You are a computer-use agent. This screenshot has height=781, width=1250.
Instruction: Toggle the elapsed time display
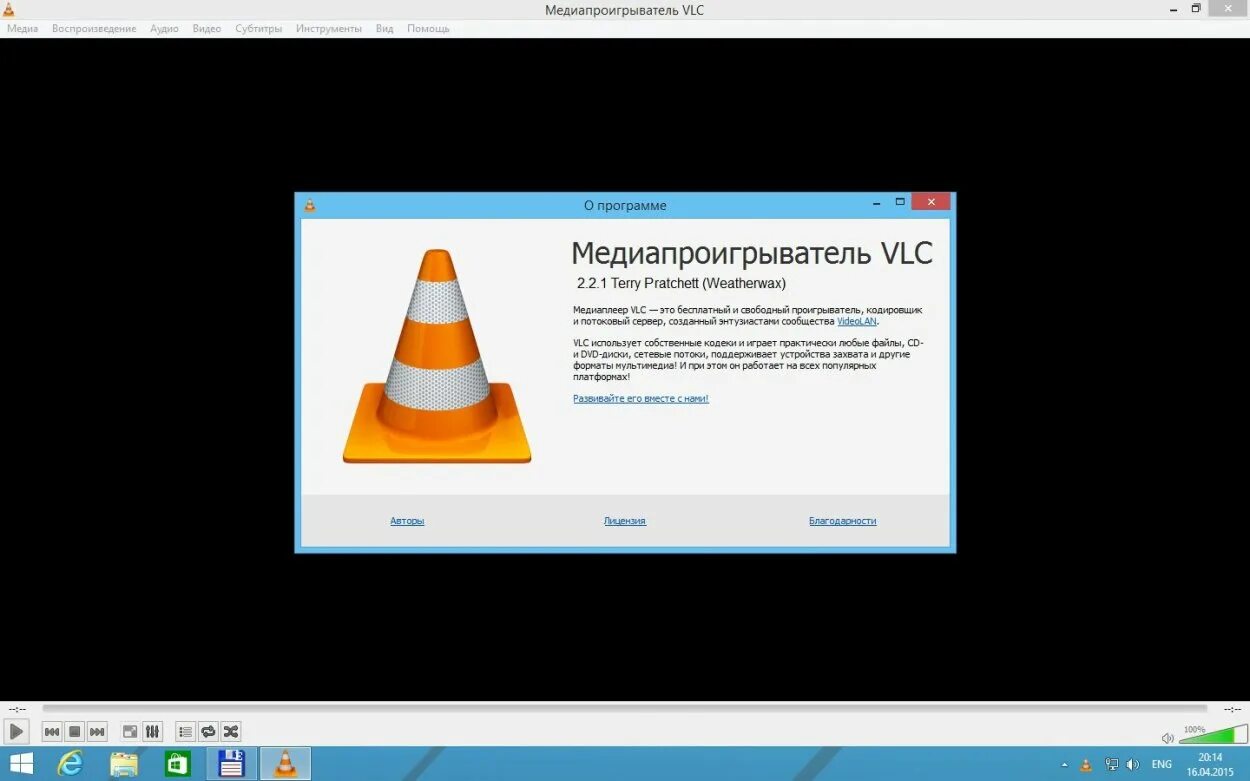click(x=17, y=709)
